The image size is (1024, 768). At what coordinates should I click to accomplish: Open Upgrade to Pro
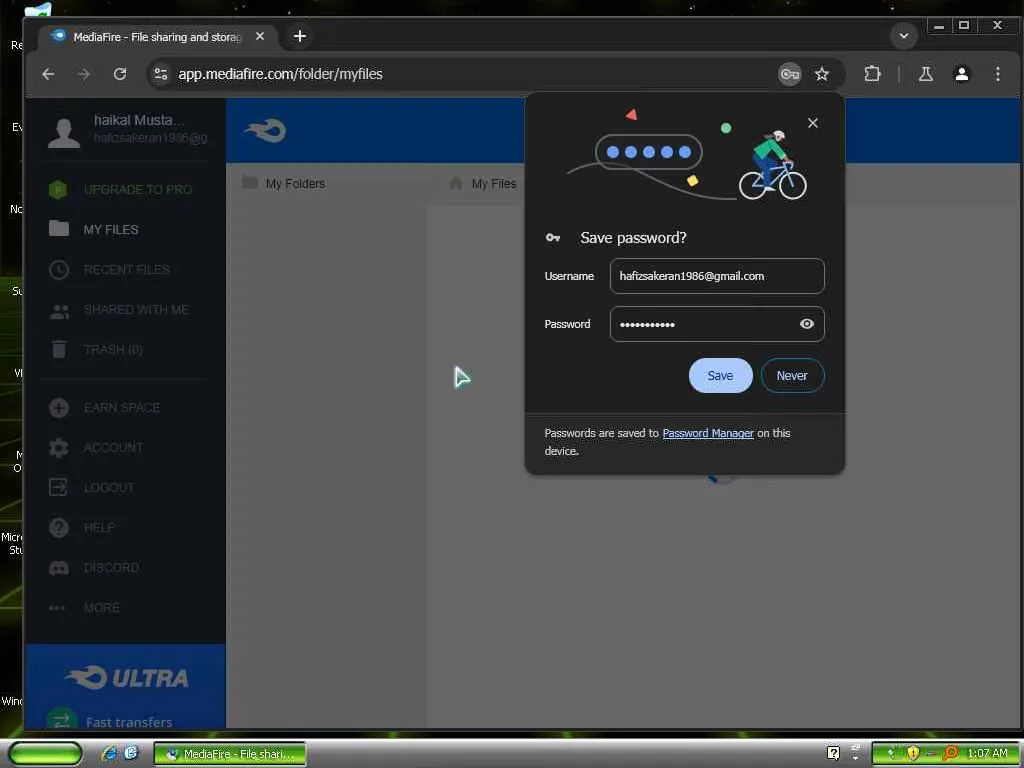point(121,189)
